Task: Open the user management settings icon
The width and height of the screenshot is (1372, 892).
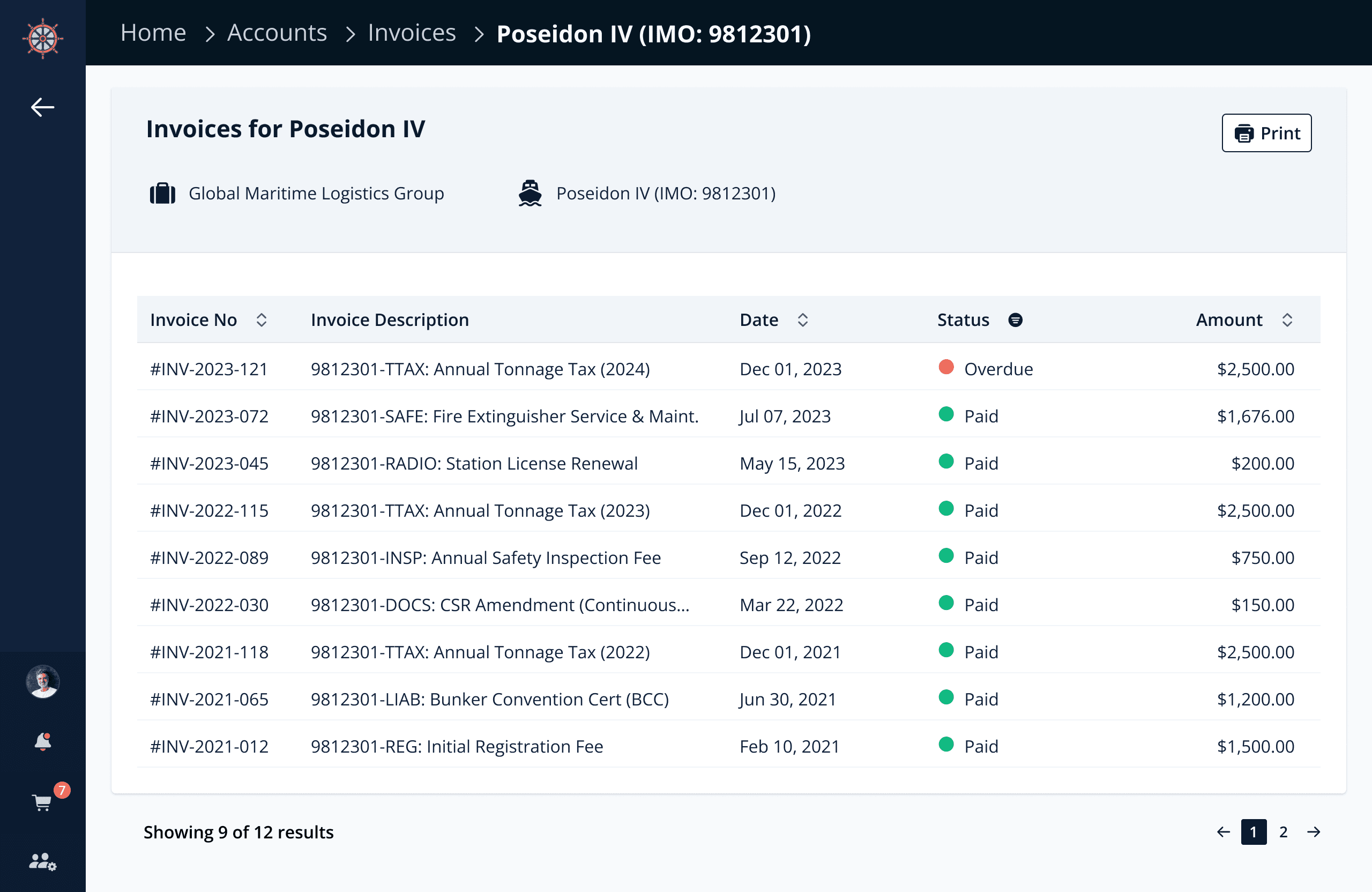Action: pos(43,861)
